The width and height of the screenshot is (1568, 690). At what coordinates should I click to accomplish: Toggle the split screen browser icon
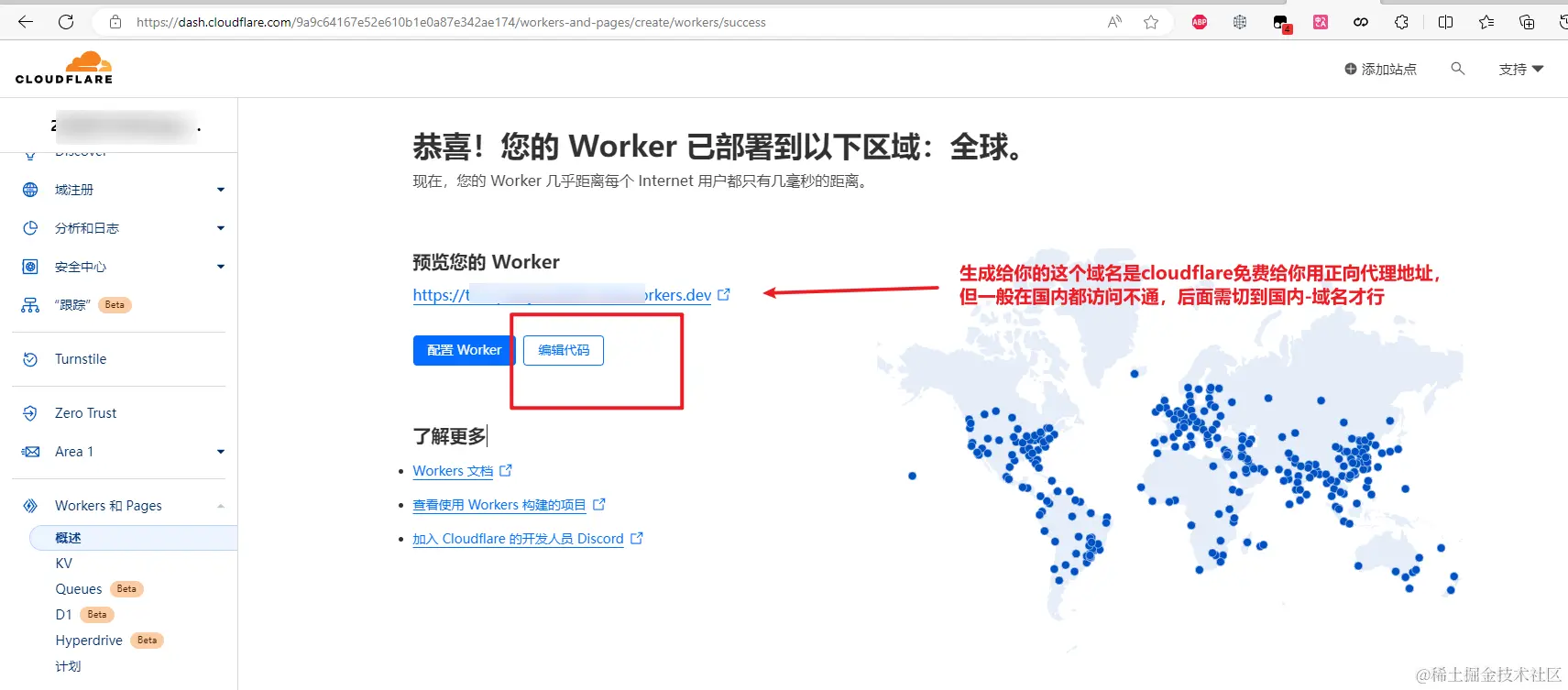pyautogui.click(x=1445, y=22)
